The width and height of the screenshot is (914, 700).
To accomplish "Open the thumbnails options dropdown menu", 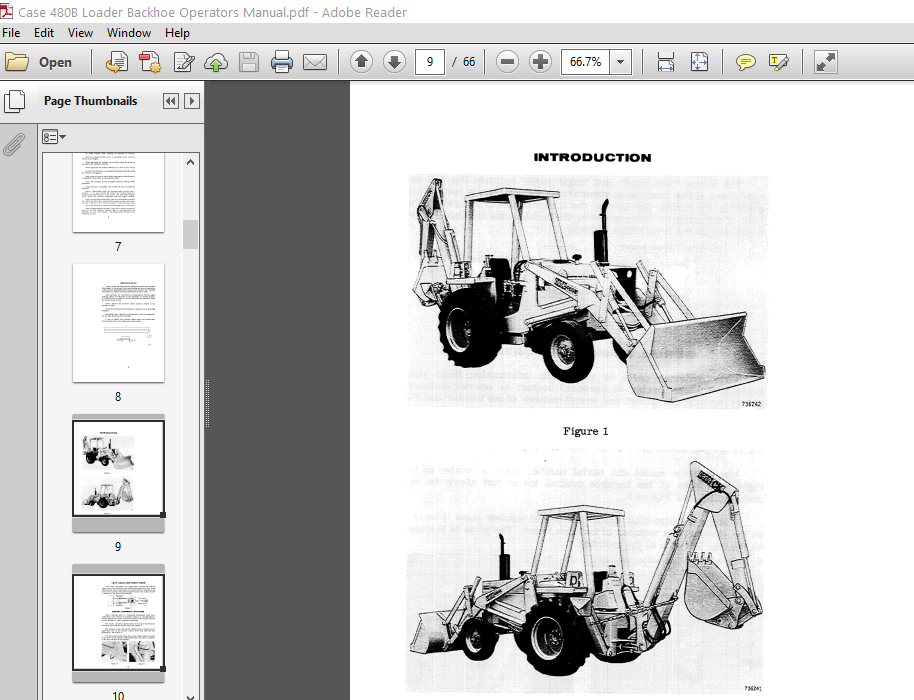I will point(54,138).
